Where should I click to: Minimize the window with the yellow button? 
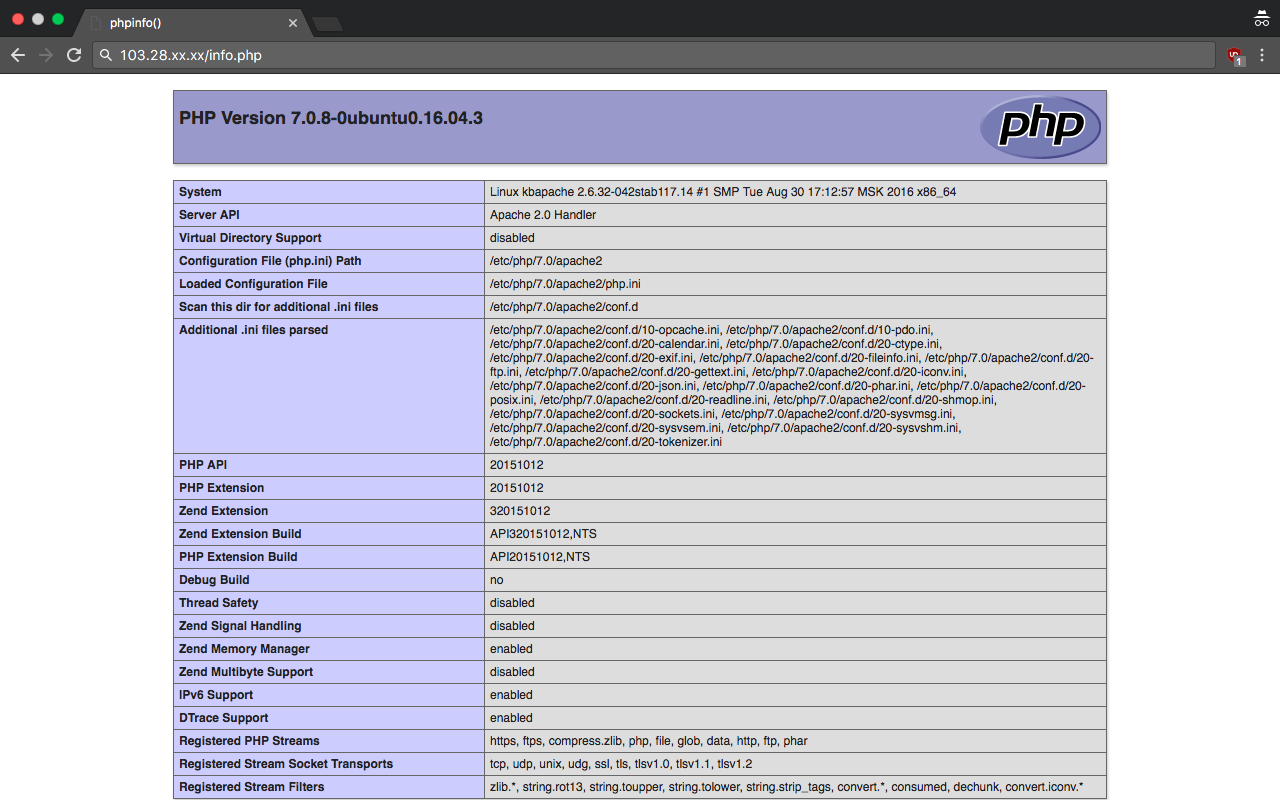tap(38, 19)
